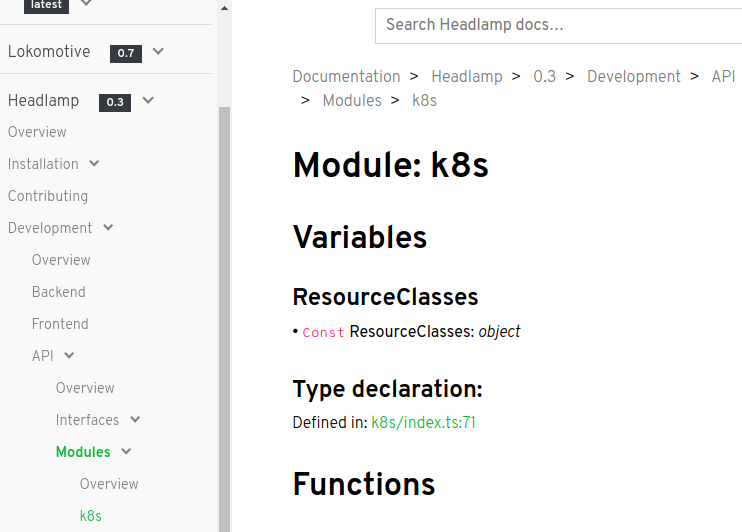
Task: Click the 'Type declaration:' heading
Action: coord(388,389)
